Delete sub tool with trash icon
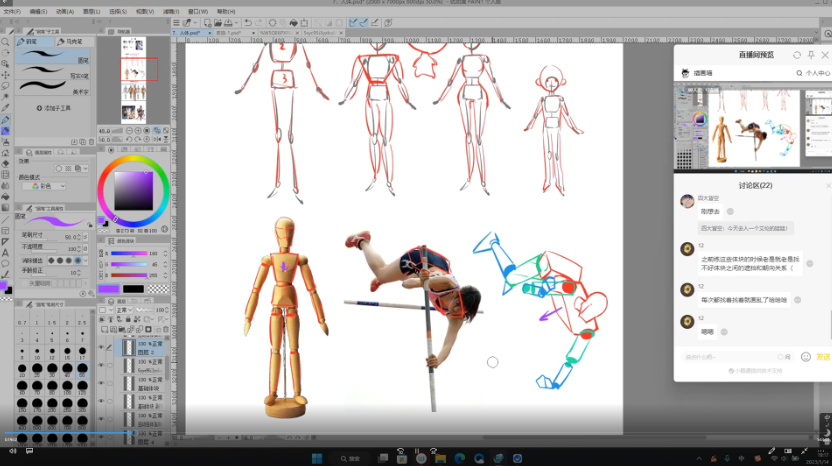 pos(91,142)
